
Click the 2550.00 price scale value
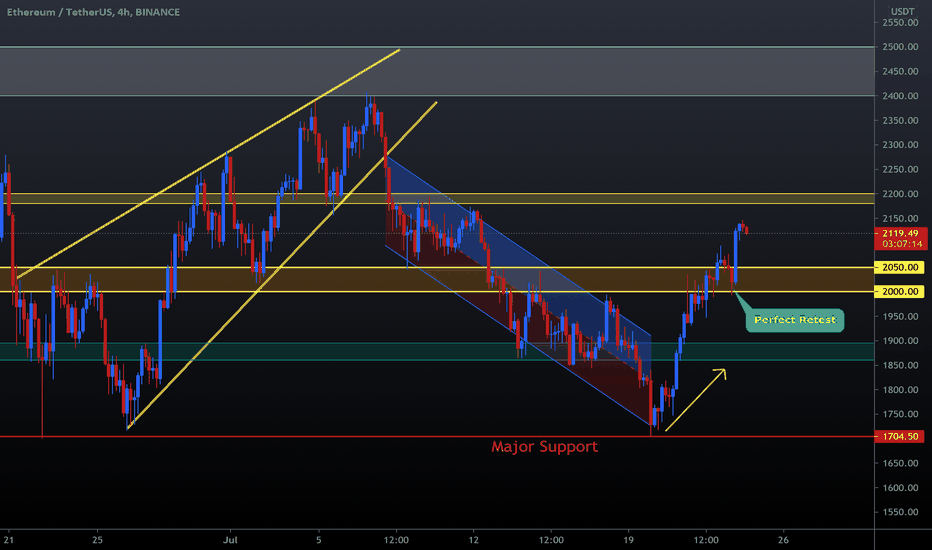pos(900,23)
